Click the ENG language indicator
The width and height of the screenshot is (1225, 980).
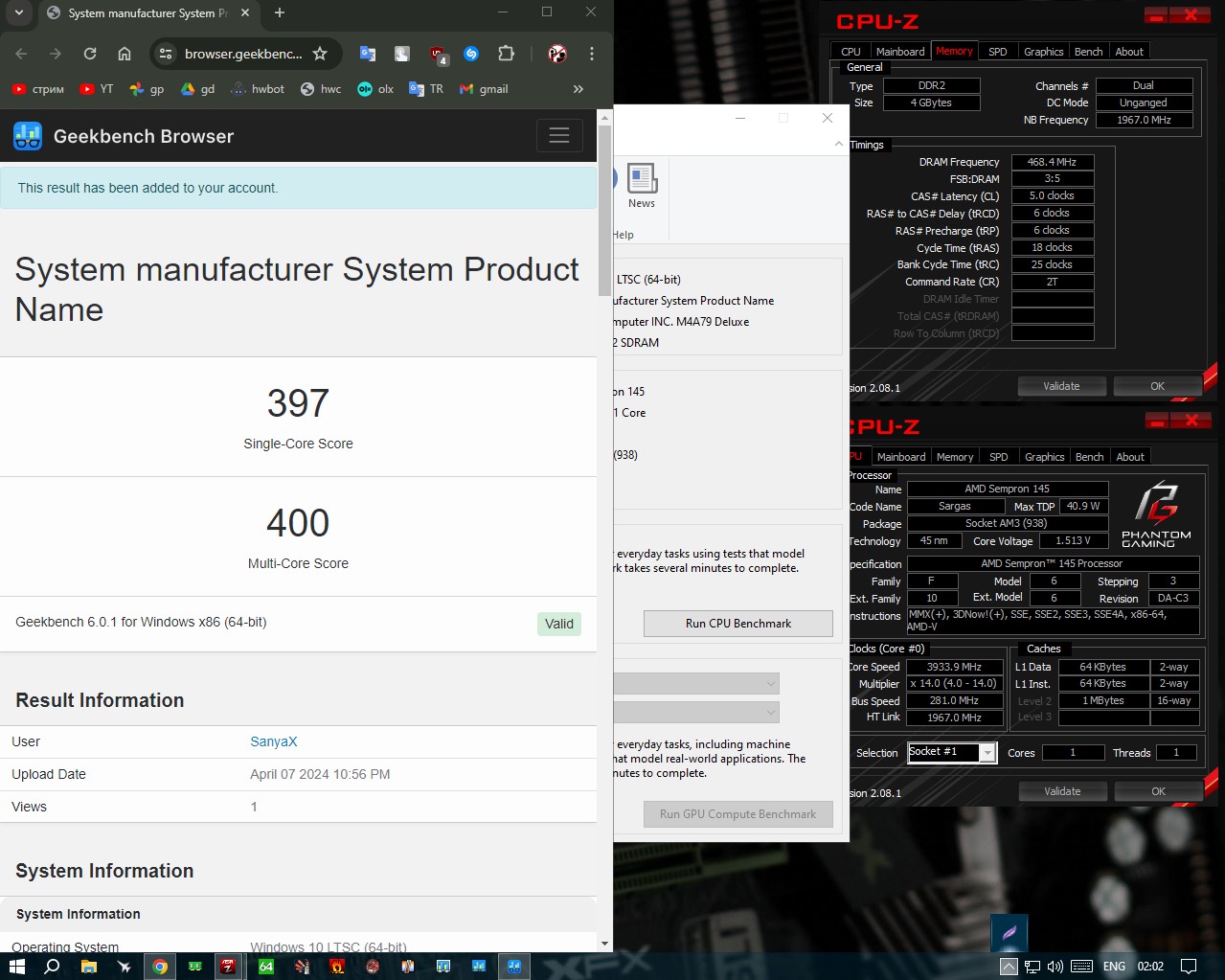(1114, 966)
